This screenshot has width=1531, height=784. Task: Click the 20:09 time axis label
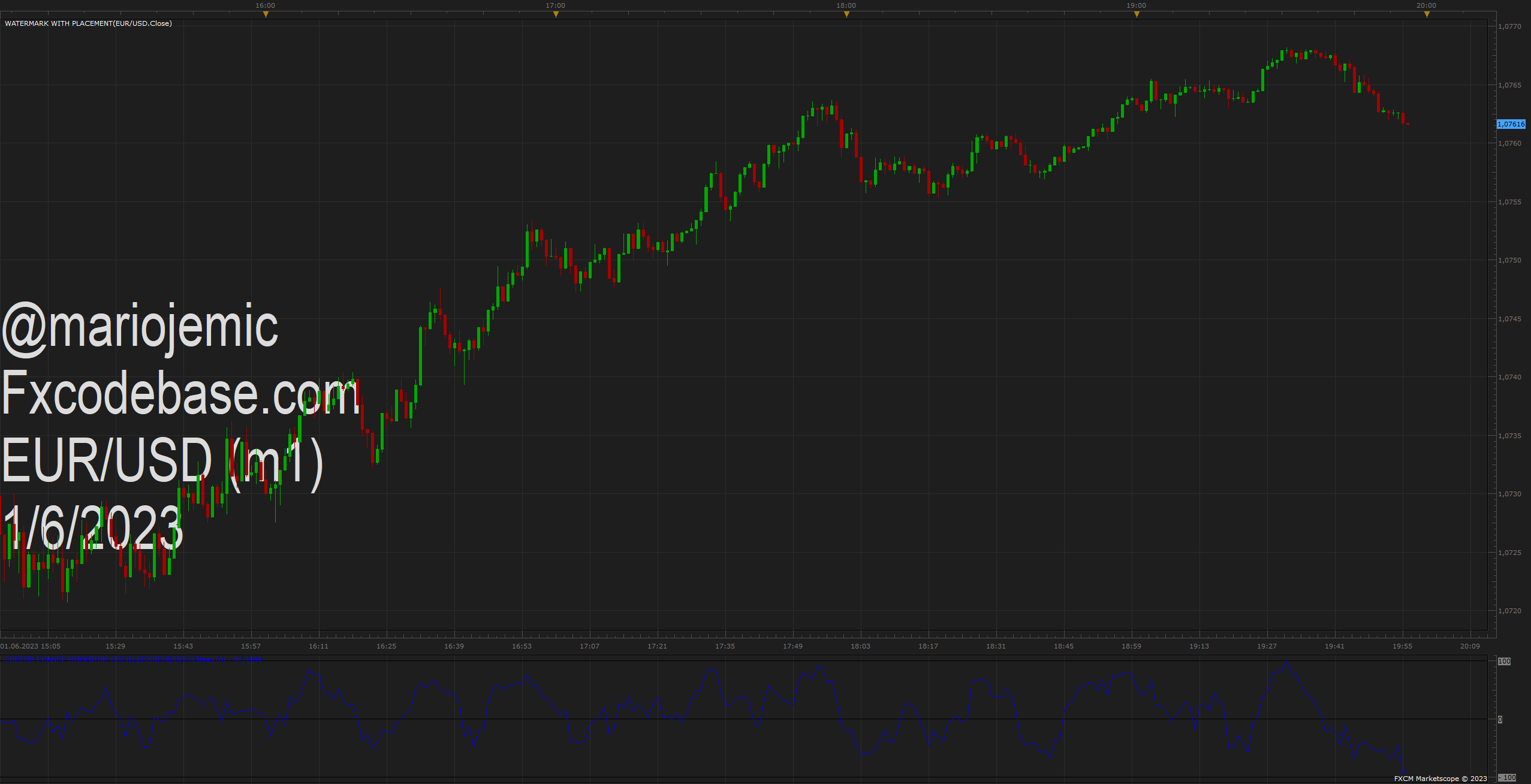[x=1470, y=646]
